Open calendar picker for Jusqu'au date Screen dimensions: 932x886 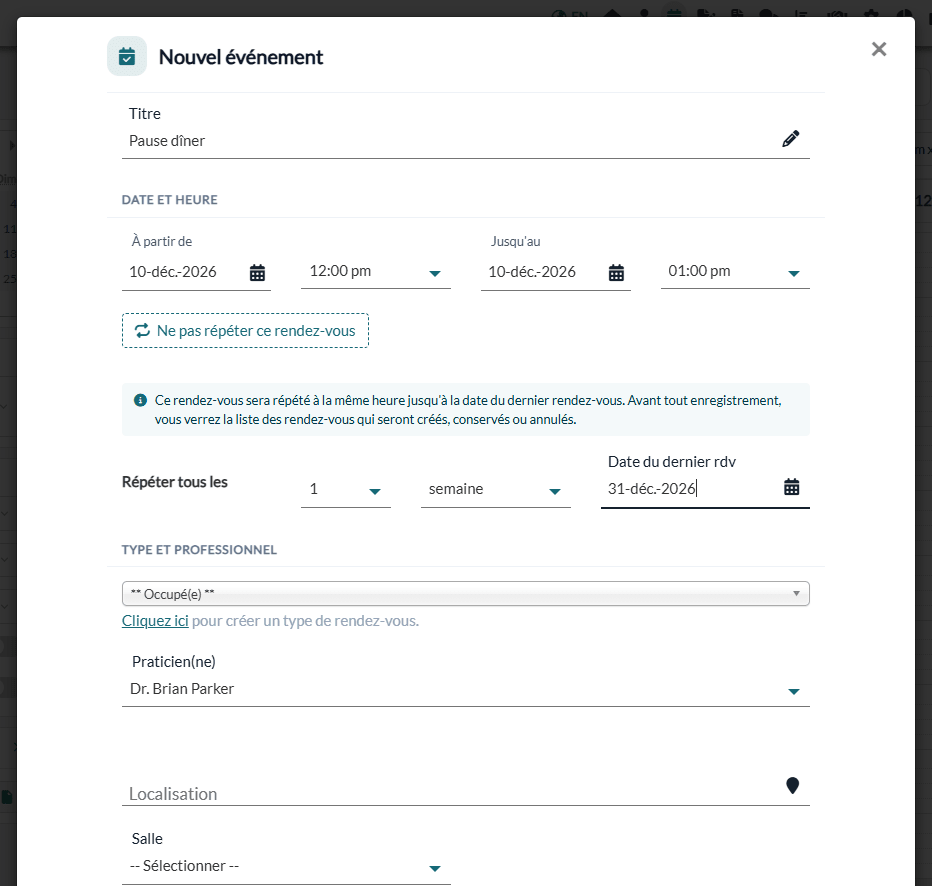pyautogui.click(x=616, y=273)
